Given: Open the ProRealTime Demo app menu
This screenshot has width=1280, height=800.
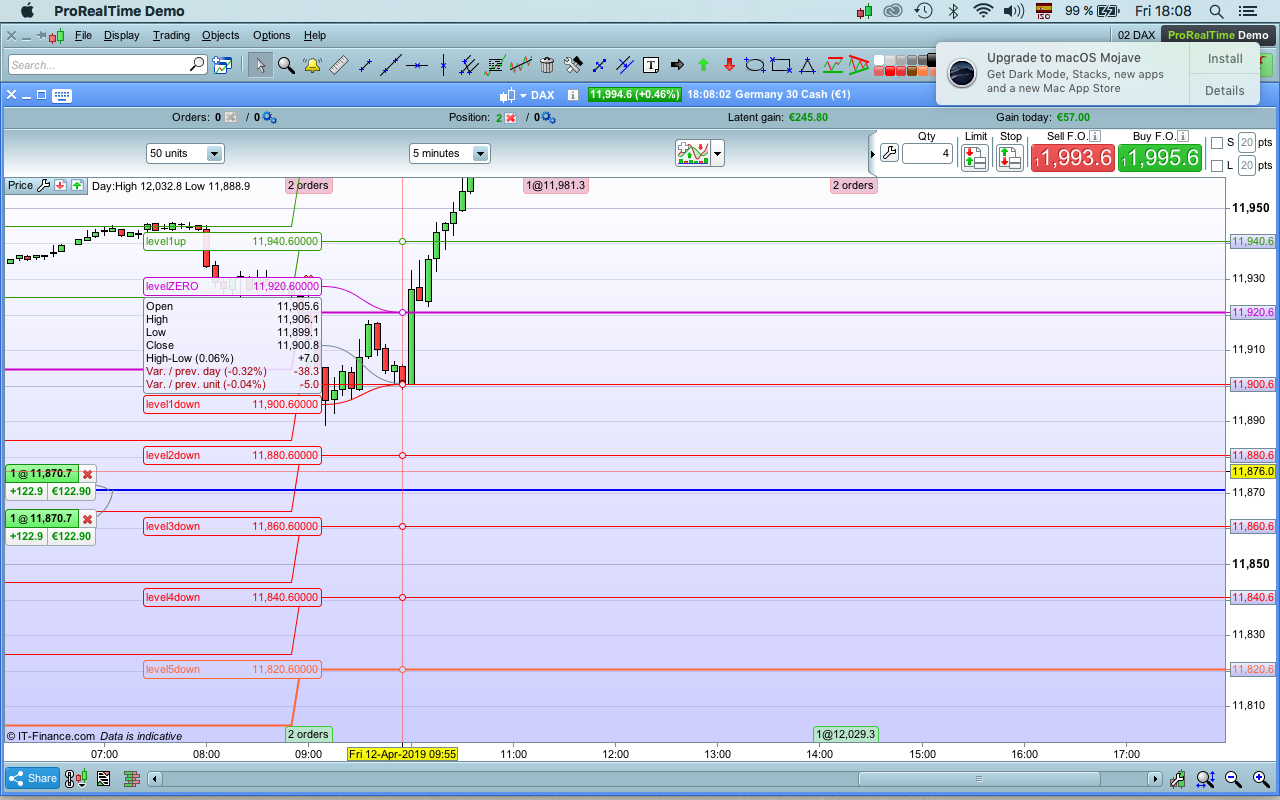Looking at the screenshot, I should 119,11.
